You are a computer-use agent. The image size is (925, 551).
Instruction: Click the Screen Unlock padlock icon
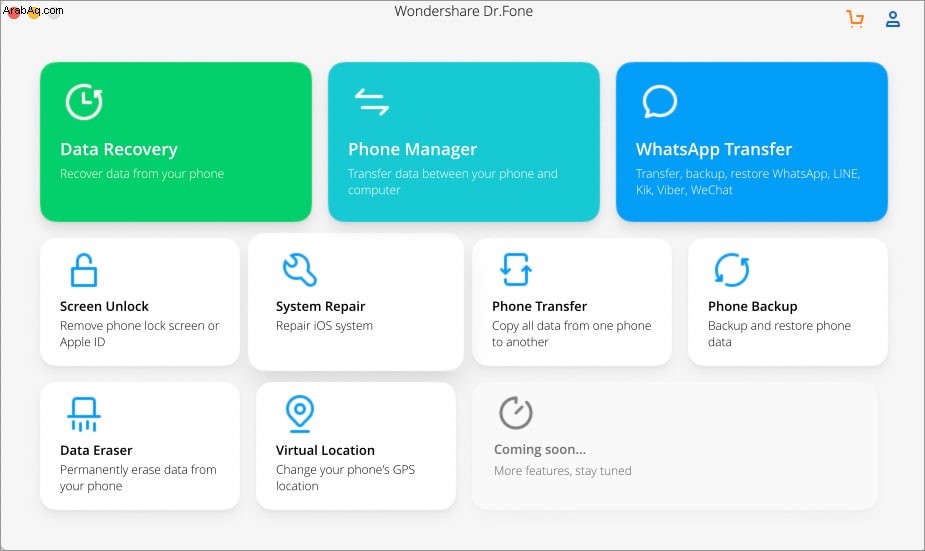pyautogui.click(x=84, y=270)
